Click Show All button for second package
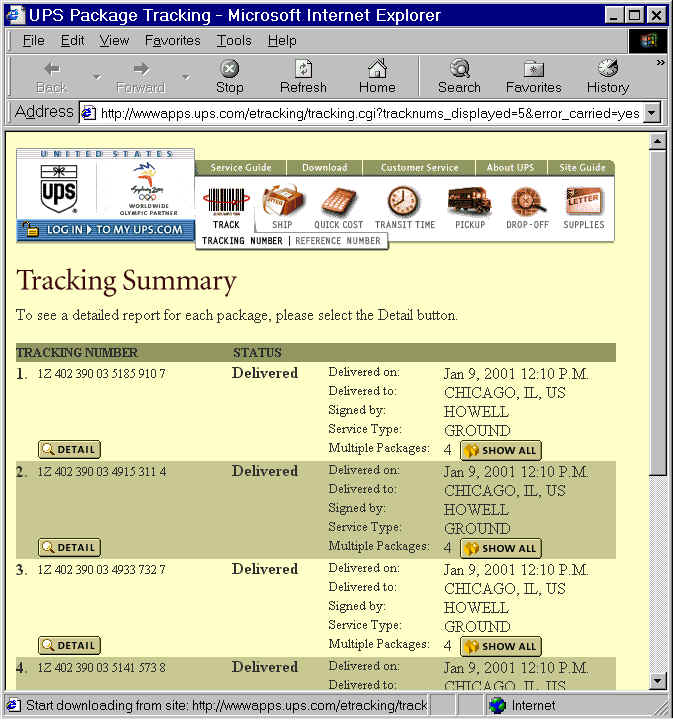673x720 pixels. [x=500, y=548]
